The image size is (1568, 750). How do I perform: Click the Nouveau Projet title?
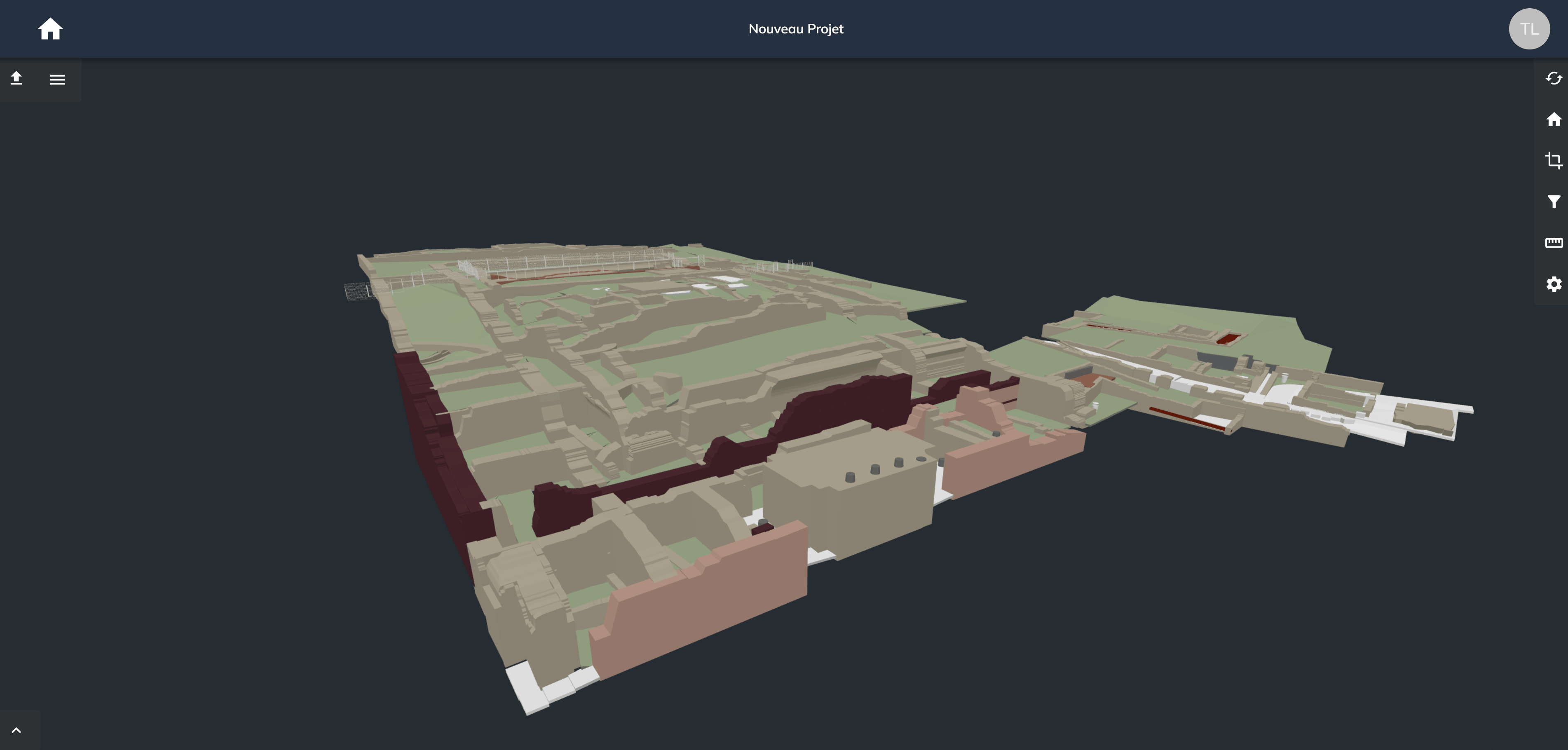click(796, 28)
